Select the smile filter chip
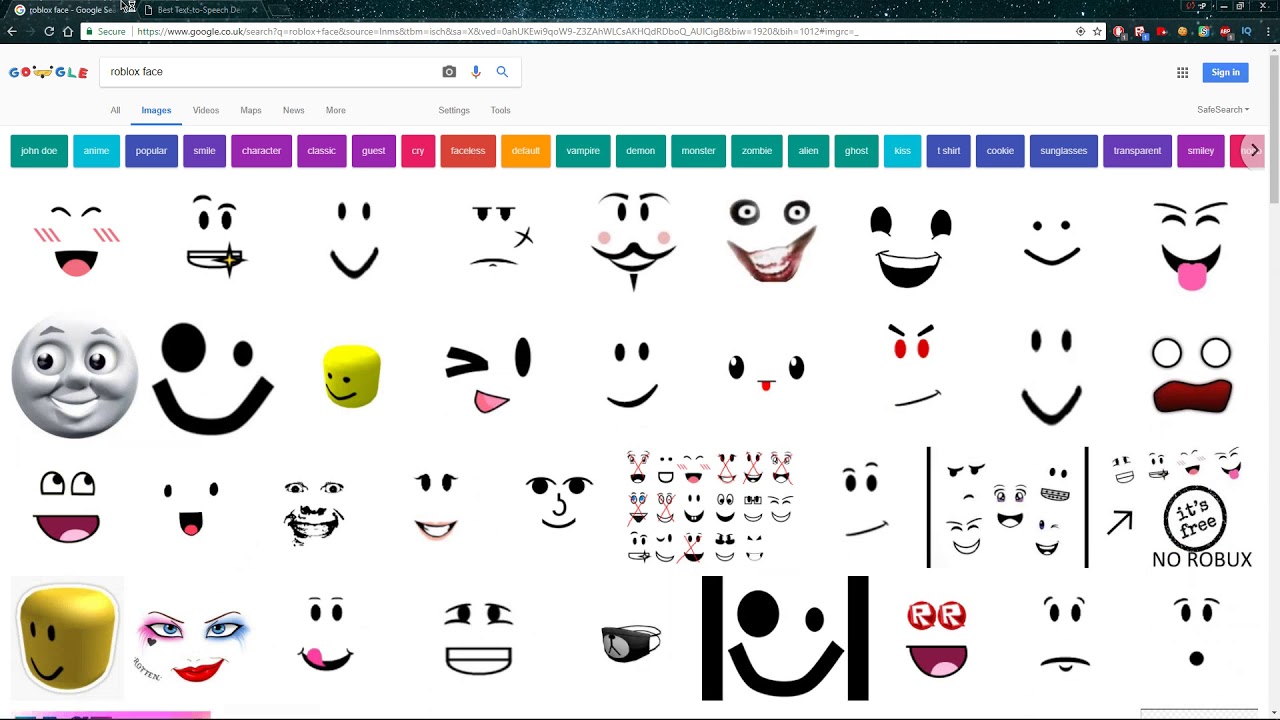 pyautogui.click(x=204, y=151)
